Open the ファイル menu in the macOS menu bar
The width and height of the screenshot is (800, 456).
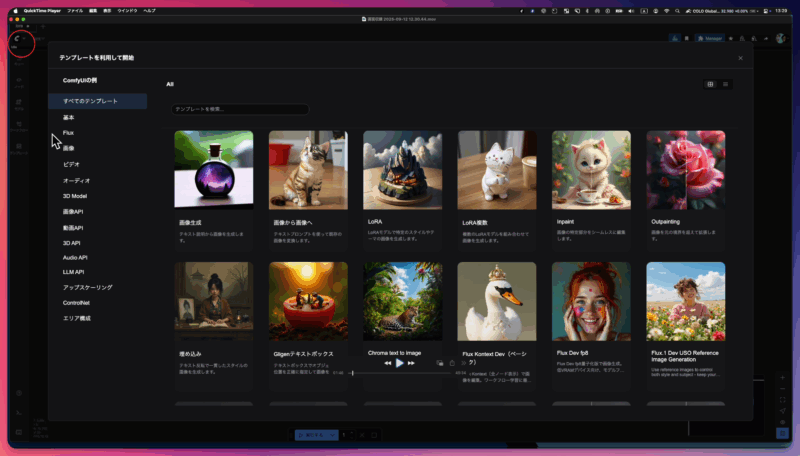(x=75, y=10)
